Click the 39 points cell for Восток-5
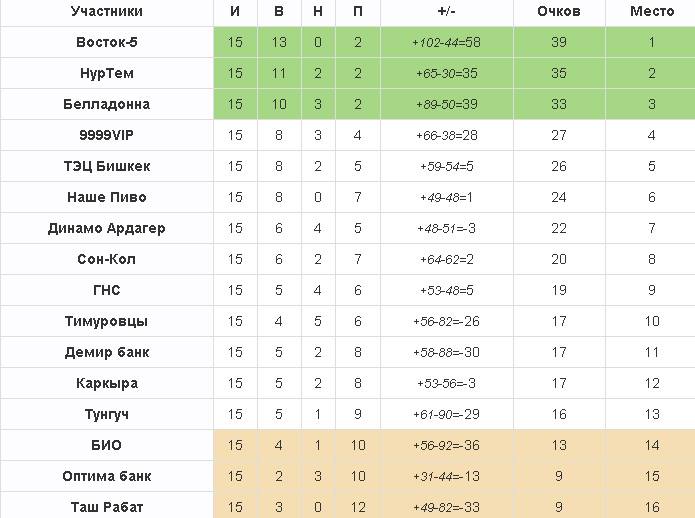 [x=558, y=43]
